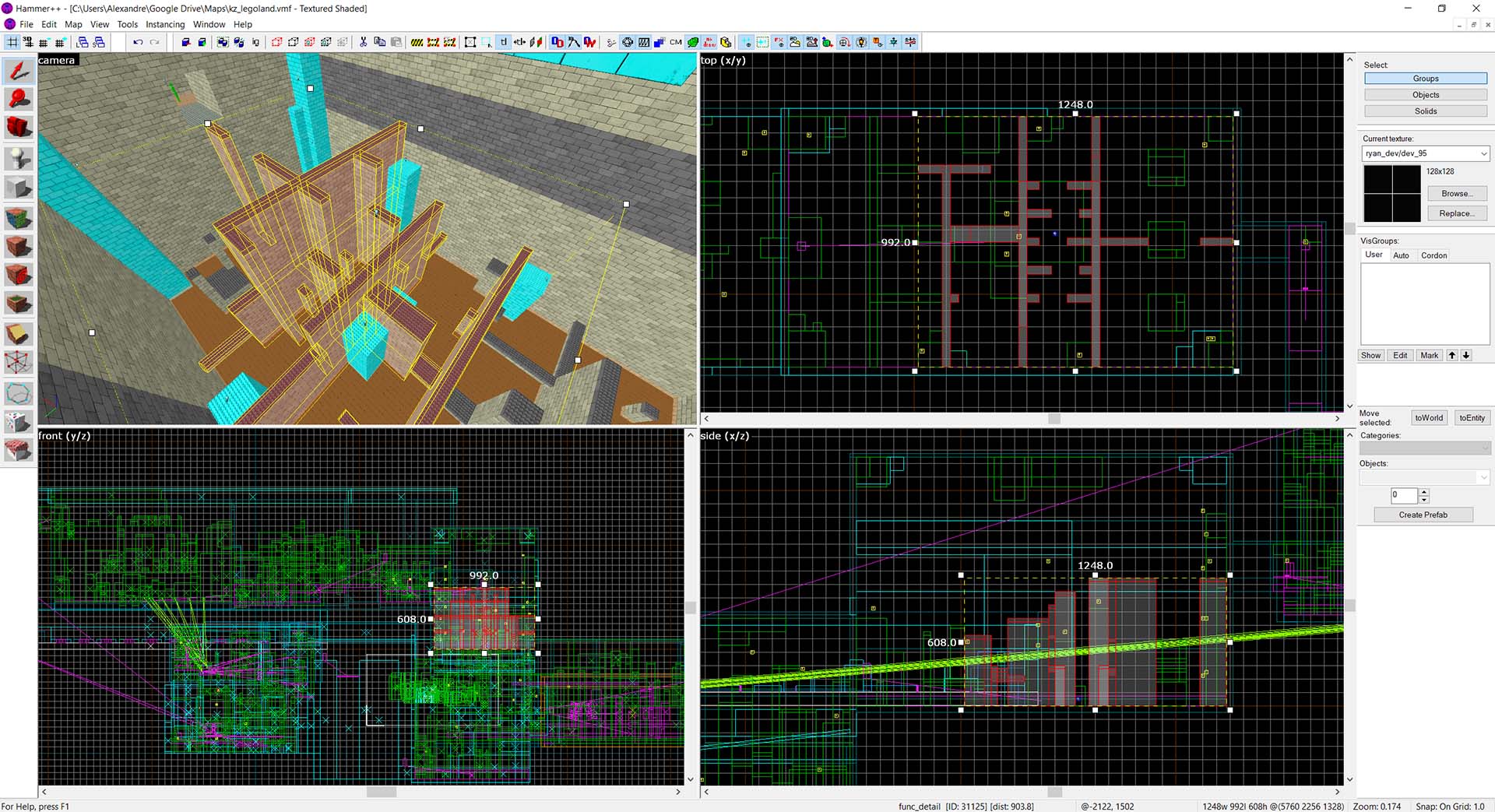Activate the Magnify tool
This screenshot has width=1495, height=812.
(19, 100)
